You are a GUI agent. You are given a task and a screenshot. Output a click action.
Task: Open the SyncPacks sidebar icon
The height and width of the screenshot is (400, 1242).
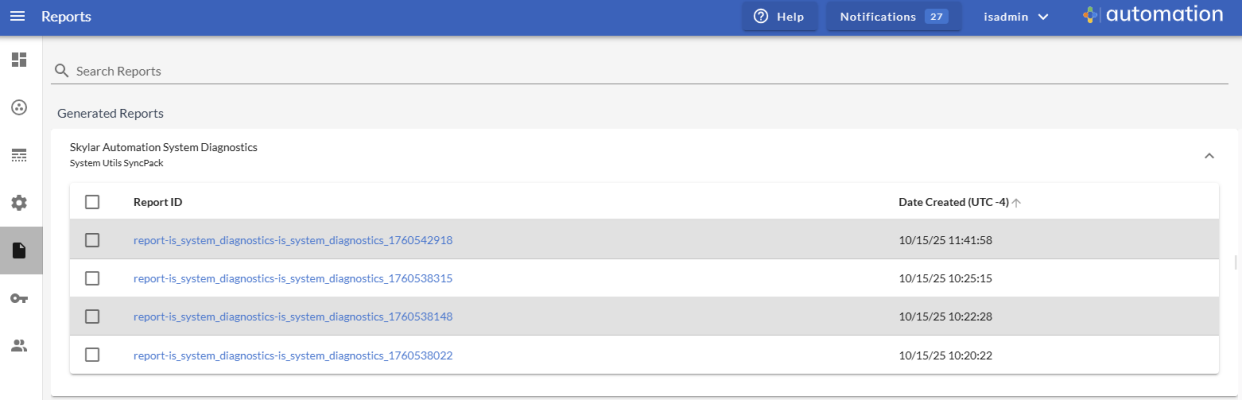click(18, 107)
